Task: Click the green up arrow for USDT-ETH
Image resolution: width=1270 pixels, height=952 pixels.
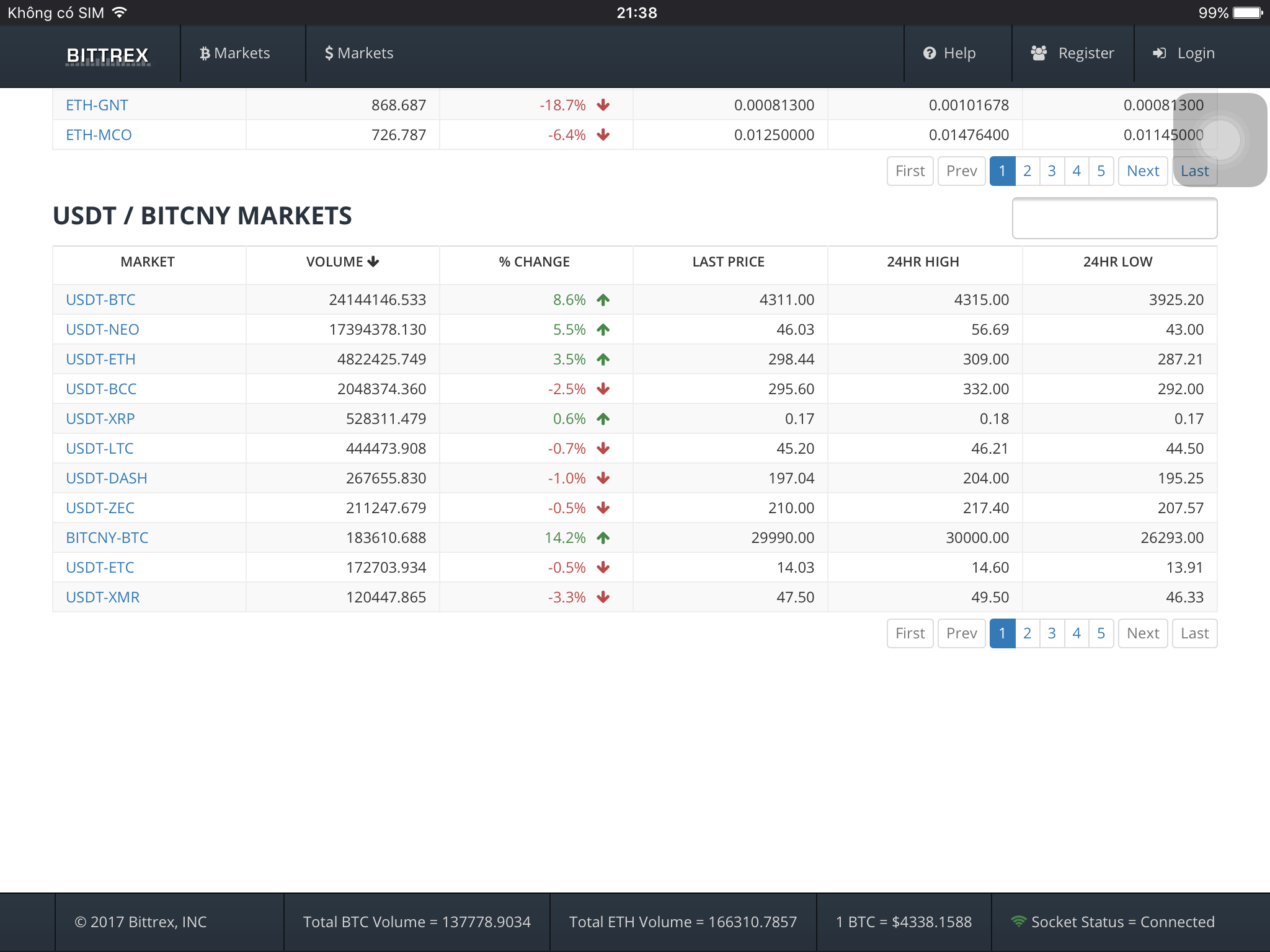Action: pos(603,359)
